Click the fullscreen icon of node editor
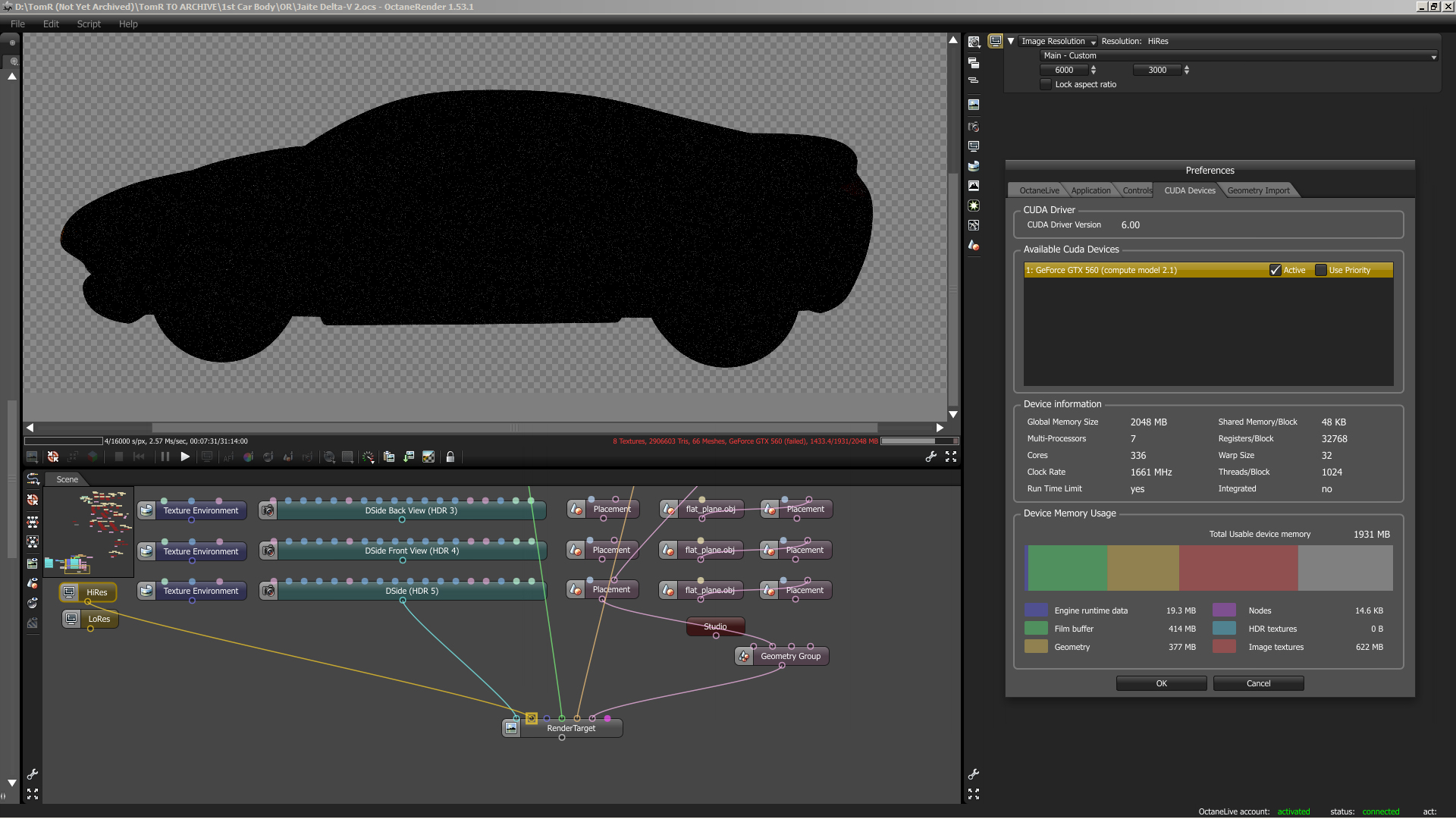The height and width of the screenshot is (819, 1456). click(33, 794)
